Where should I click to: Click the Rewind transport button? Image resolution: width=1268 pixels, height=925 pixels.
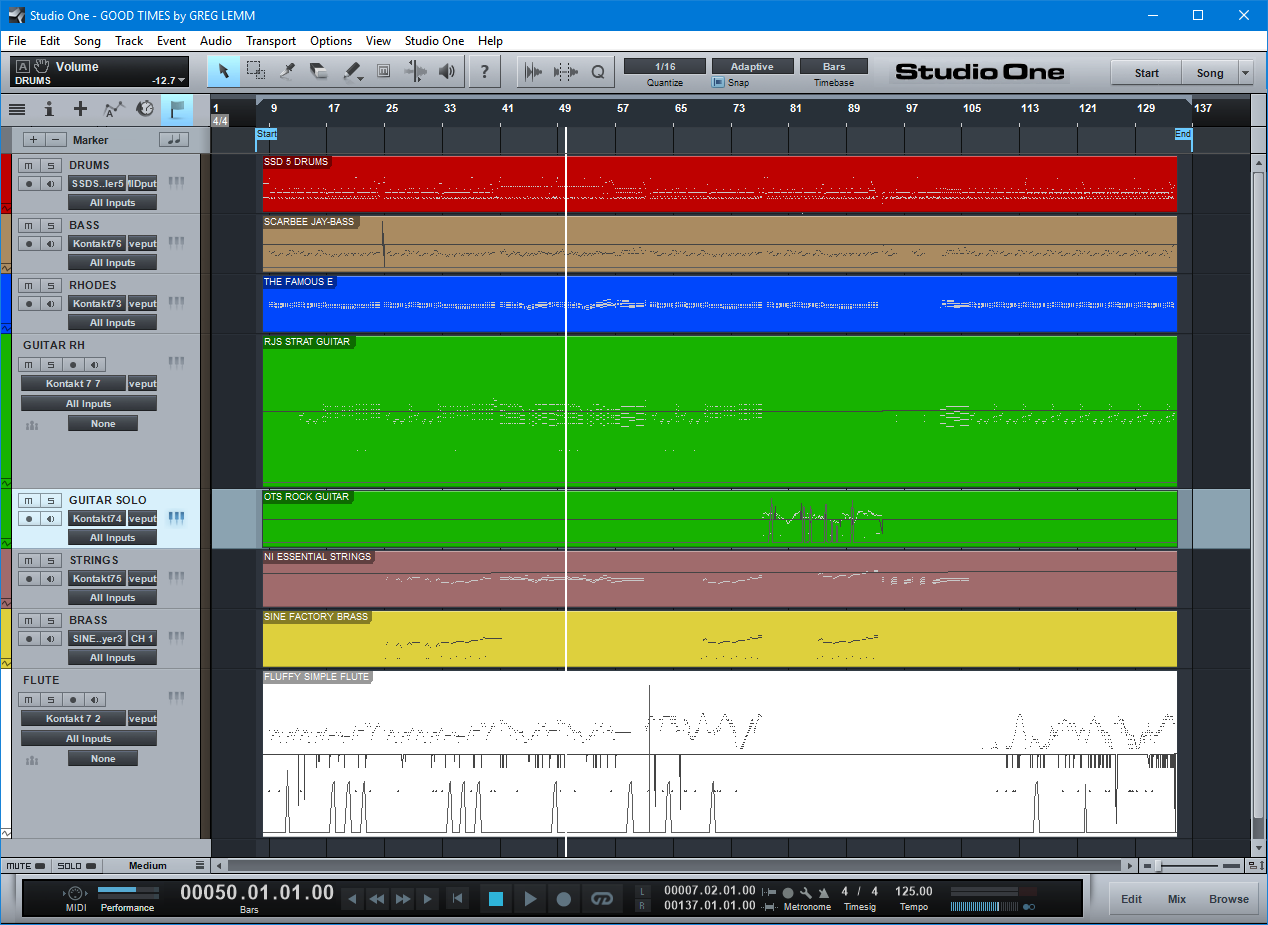[377, 899]
